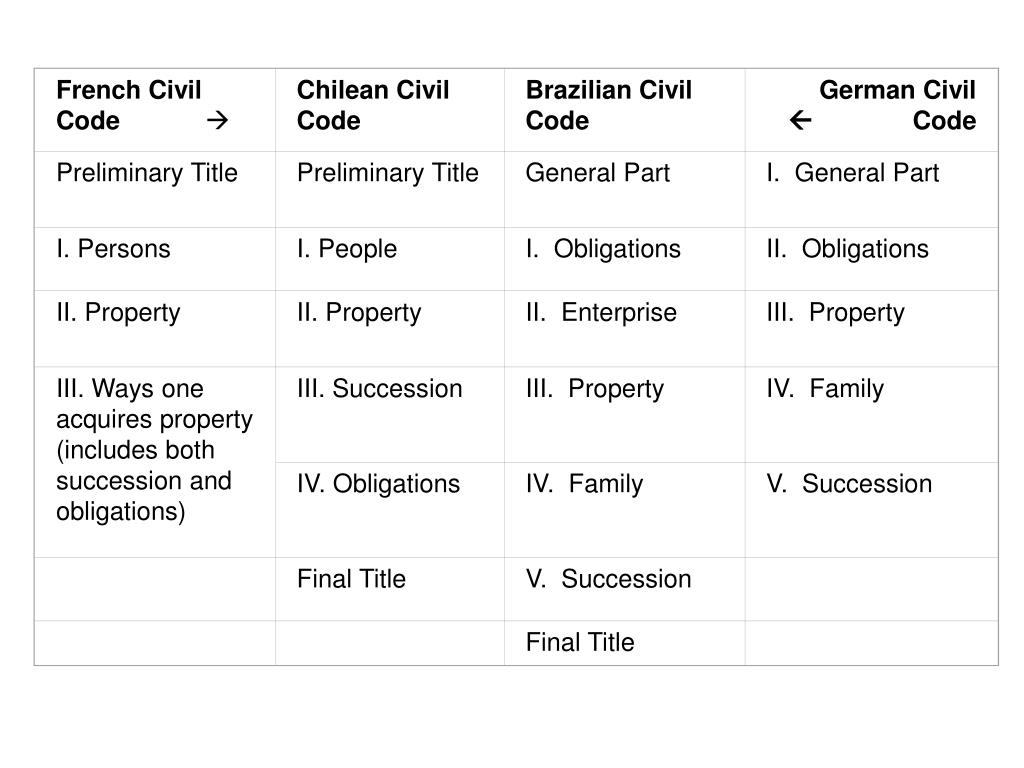Viewport: 1024px width, 768px height.
Task: Select the German Civil Code header
Action: tap(872, 110)
